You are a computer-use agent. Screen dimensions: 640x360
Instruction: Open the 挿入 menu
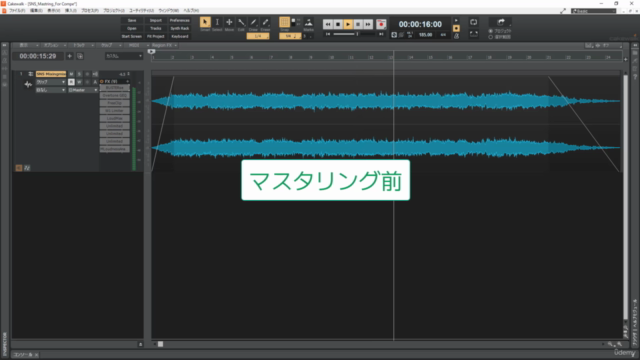(x=71, y=11)
